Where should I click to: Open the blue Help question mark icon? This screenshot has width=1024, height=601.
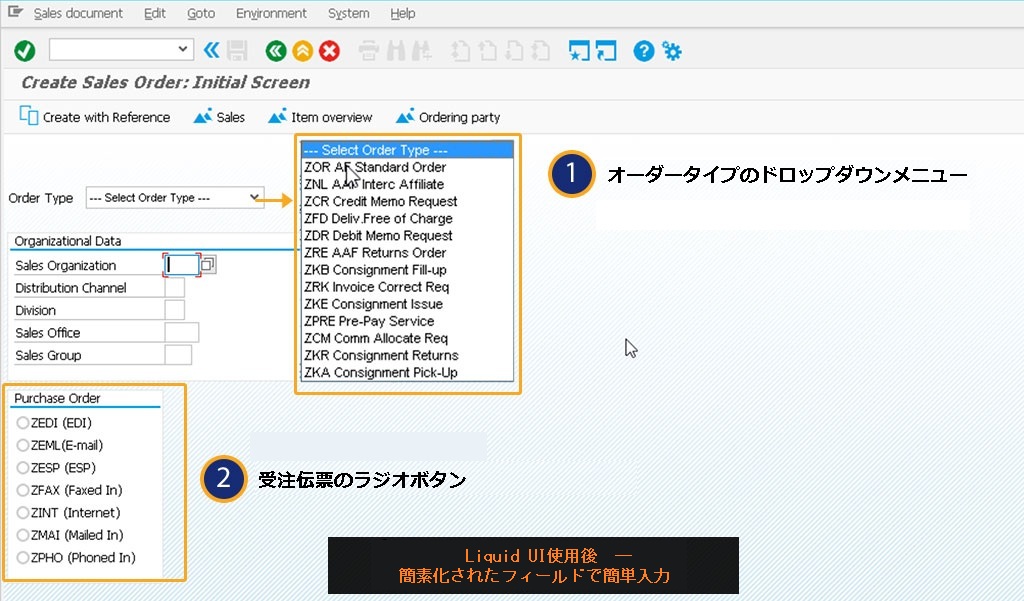tap(644, 50)
